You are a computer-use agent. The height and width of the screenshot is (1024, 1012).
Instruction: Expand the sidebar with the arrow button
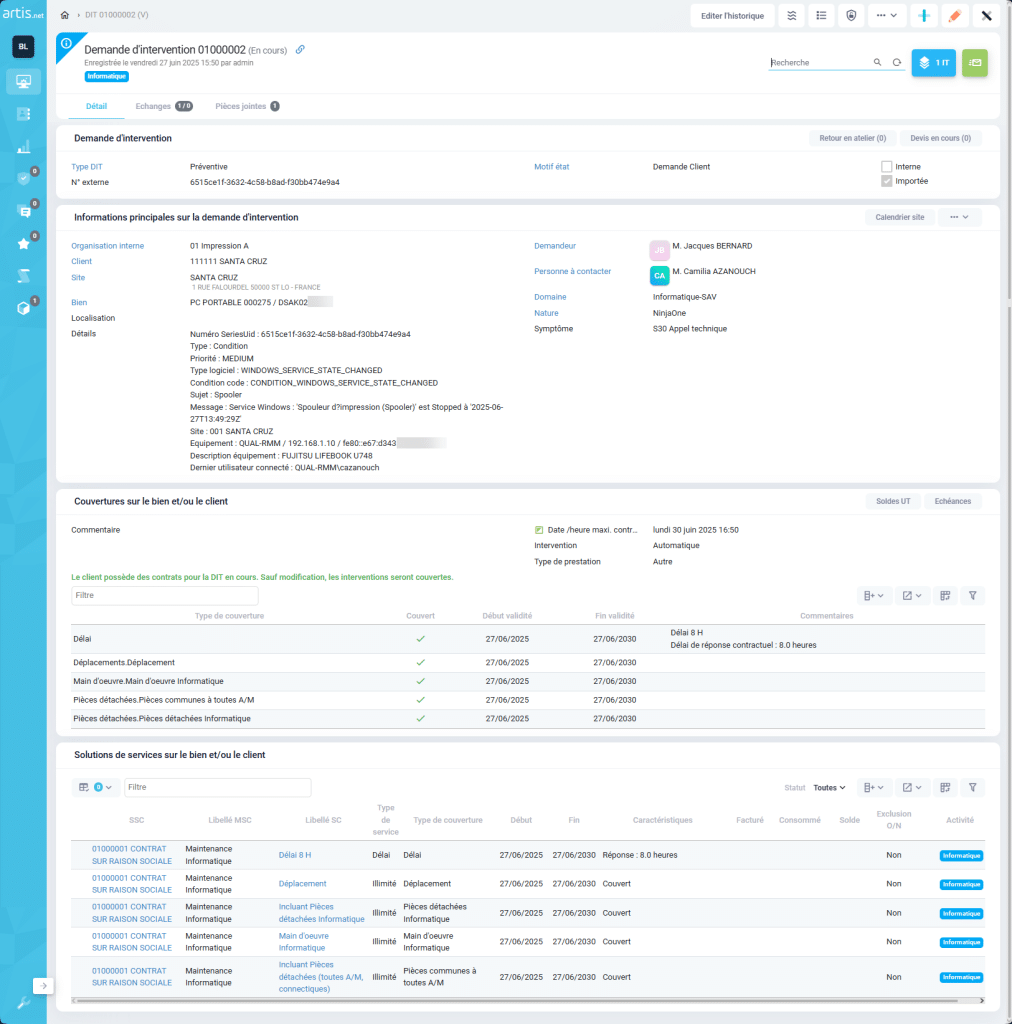(43, 985)
